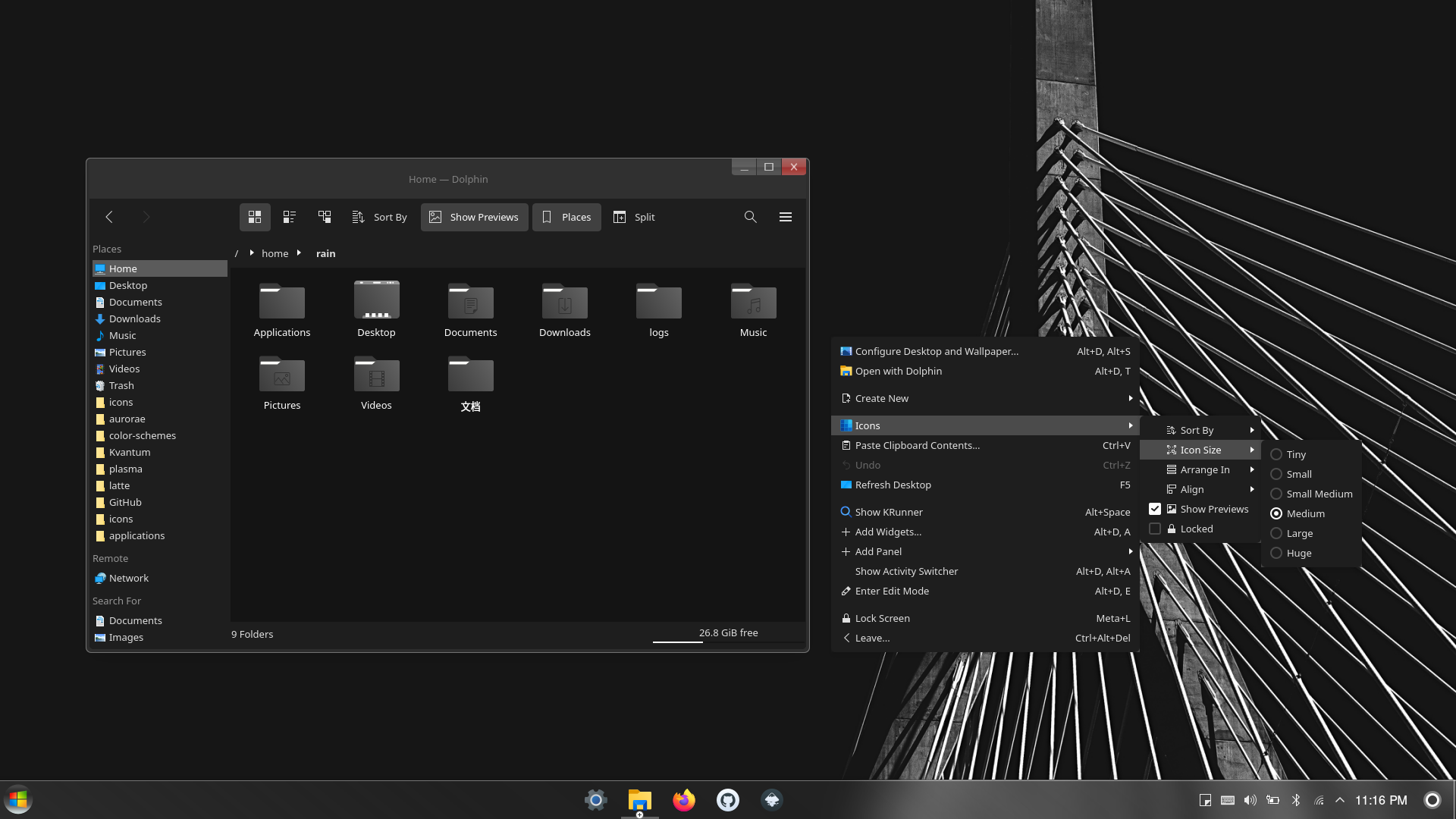The height and width of the screenshot is (819, 1456).
Task: Switch Dolphin to Details view mode
Action: click(x=325, y=217)
